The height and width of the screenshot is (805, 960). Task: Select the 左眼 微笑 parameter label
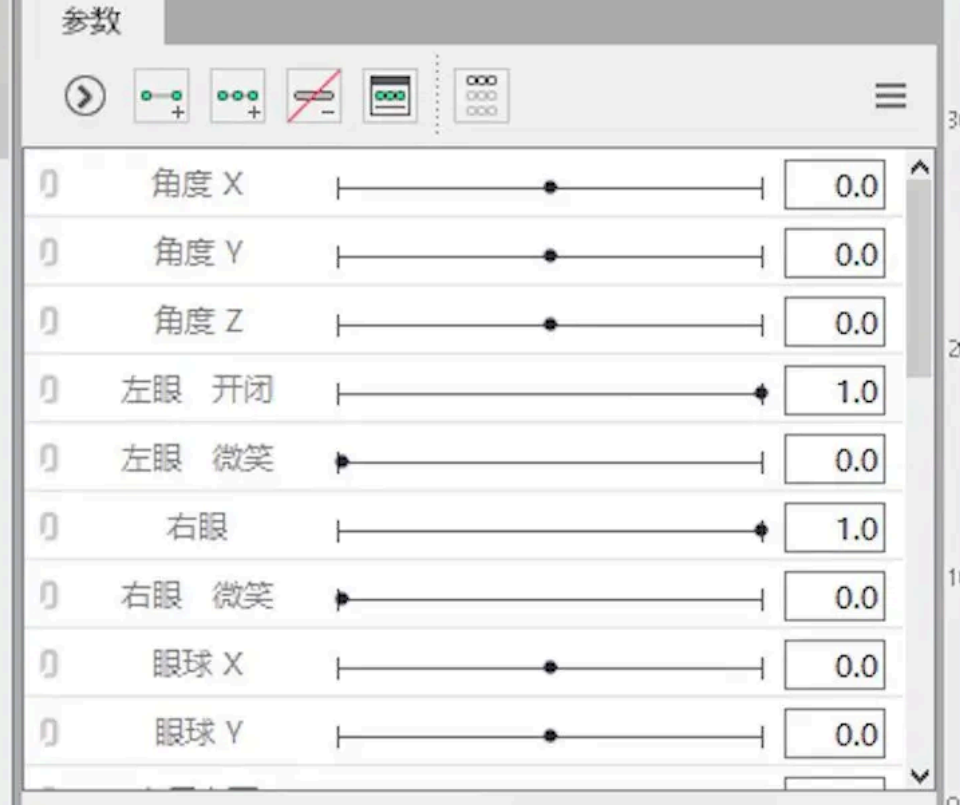[197, 459]
